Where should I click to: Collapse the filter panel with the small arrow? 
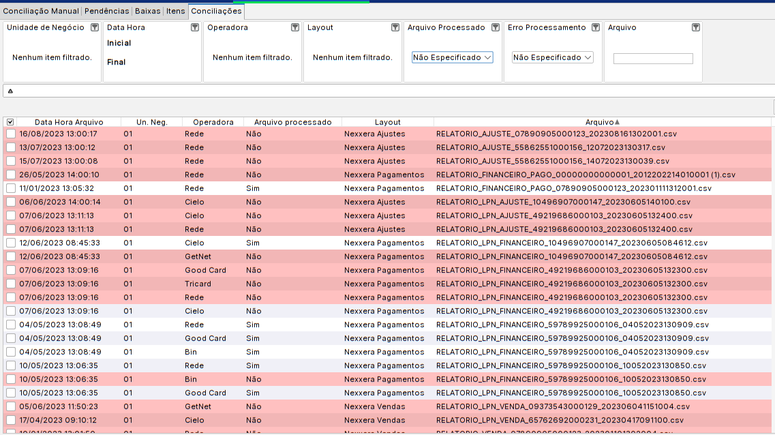pyautogui.click(x=10, y=91)
